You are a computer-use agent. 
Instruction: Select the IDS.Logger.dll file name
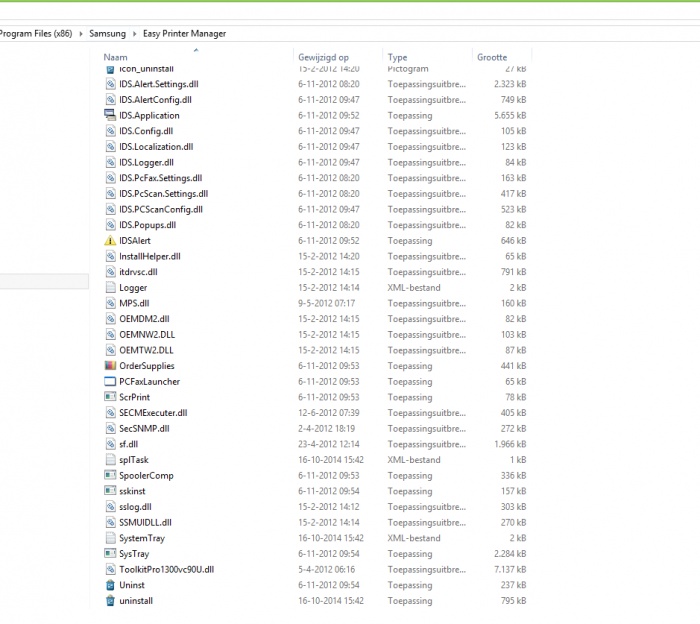146,162
